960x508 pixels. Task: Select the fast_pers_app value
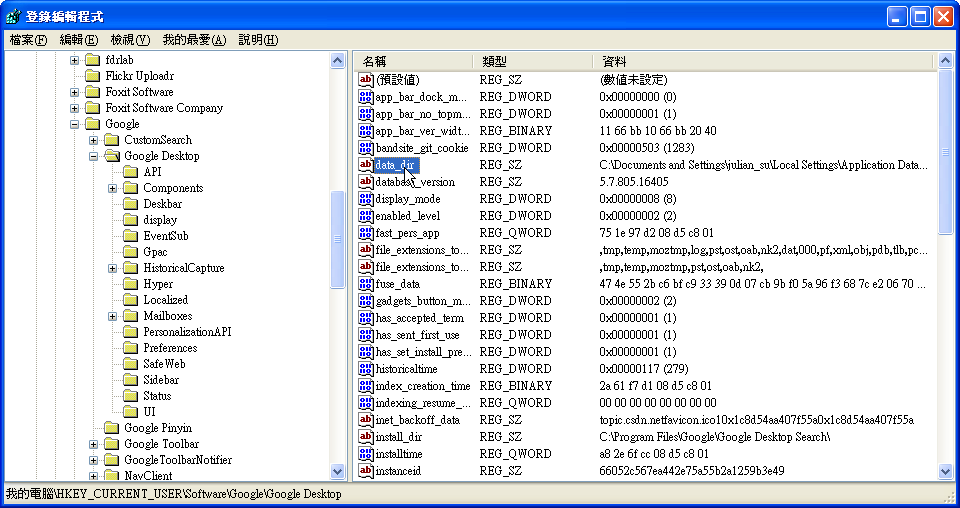pos(407,233)
